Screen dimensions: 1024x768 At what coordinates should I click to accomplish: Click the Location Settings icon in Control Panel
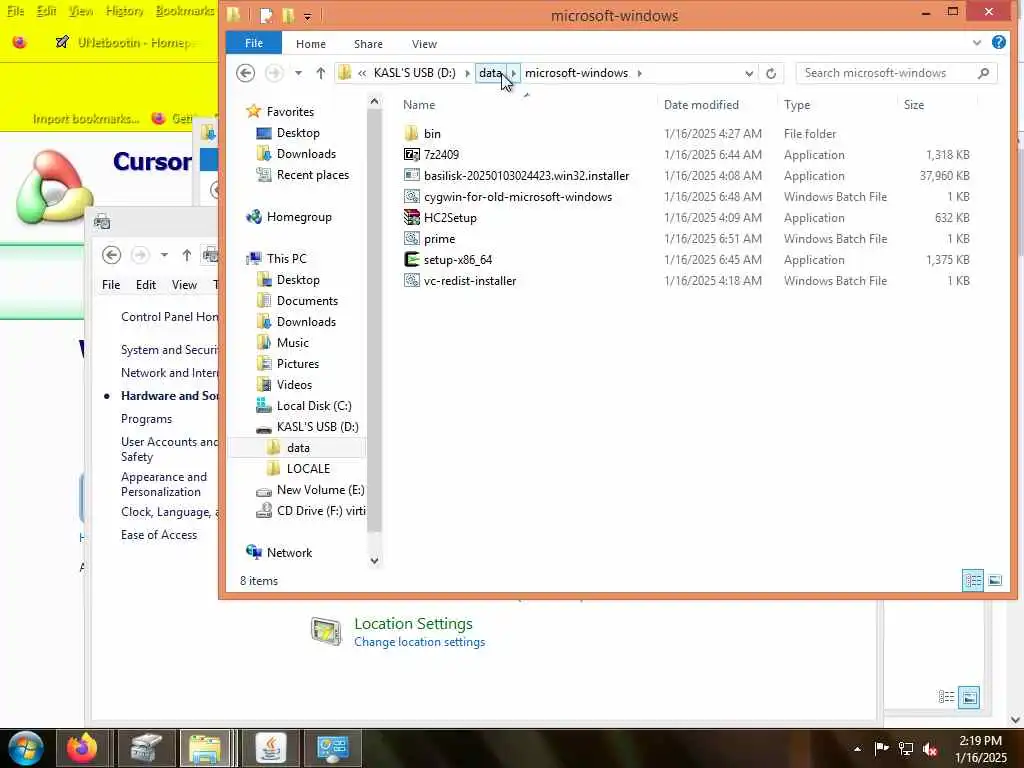point(325,631)
